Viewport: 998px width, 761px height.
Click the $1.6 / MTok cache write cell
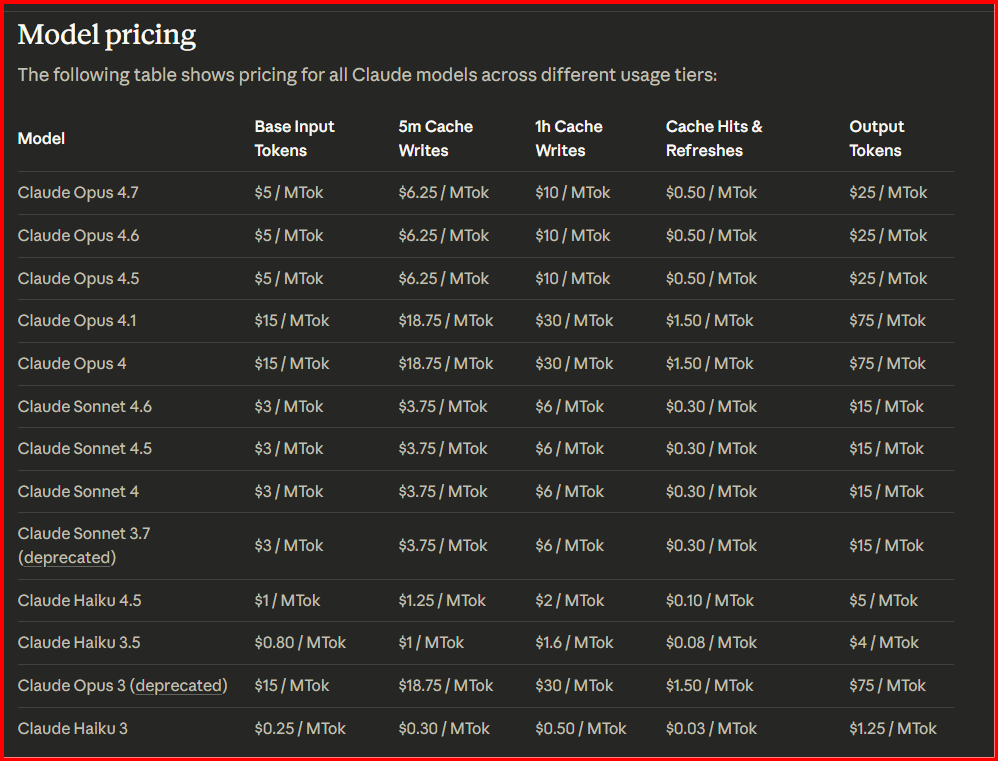coord(574,643)
